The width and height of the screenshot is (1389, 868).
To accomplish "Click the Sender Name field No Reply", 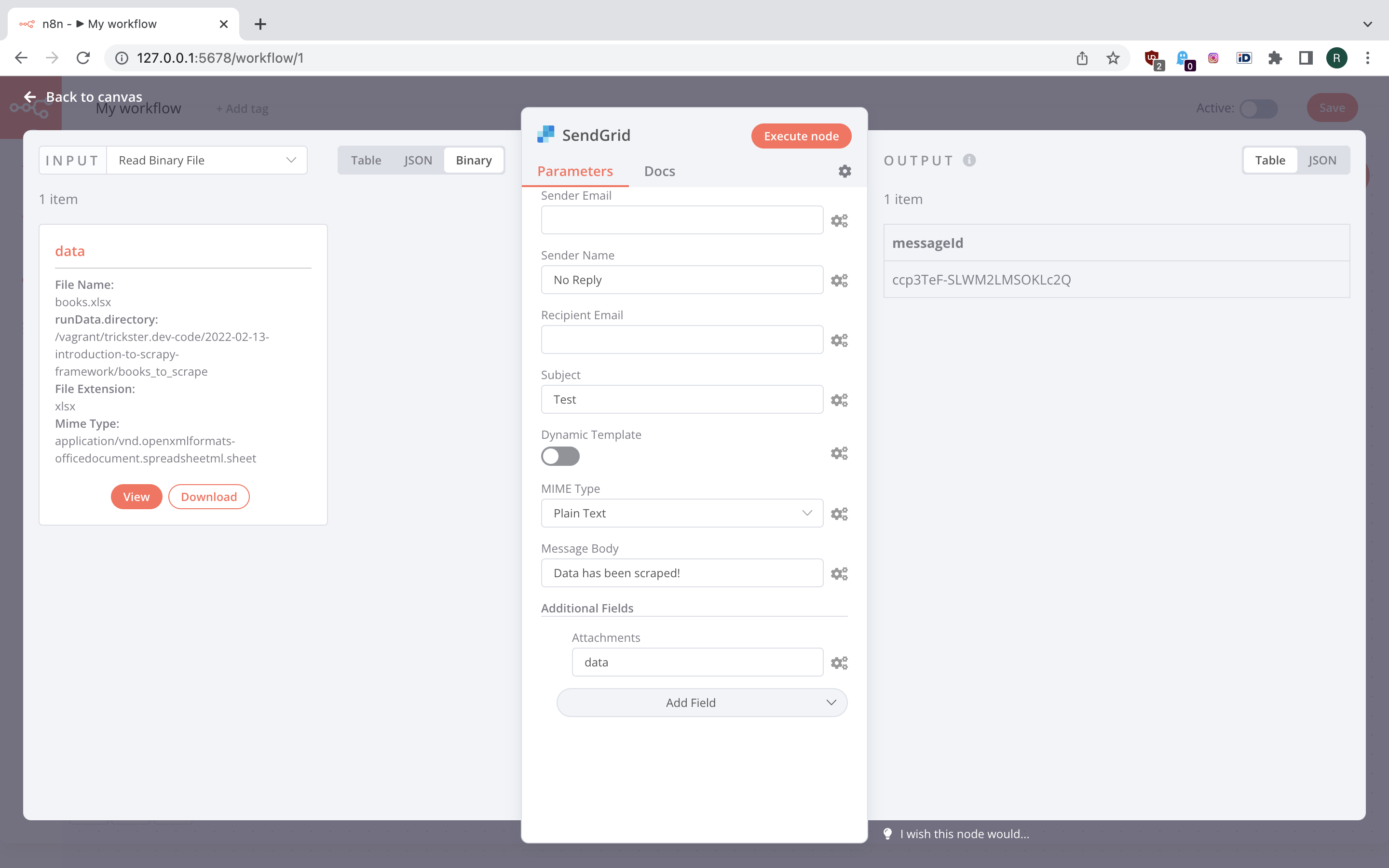I will [682, 280].
